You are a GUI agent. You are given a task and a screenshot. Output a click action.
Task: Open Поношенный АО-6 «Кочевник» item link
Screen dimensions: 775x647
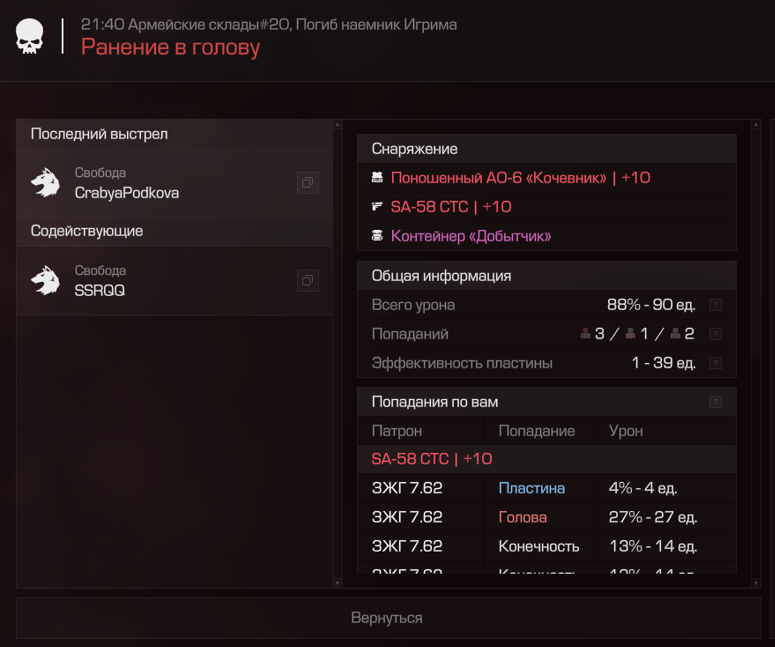[x=520, y=178]
